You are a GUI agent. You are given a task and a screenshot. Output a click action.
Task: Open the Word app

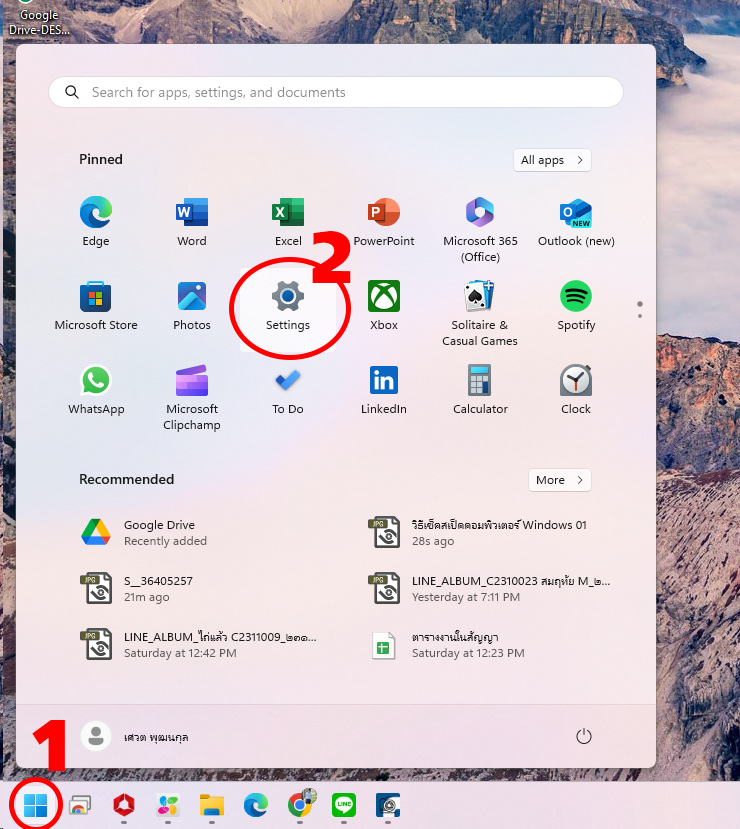(192, 221)
